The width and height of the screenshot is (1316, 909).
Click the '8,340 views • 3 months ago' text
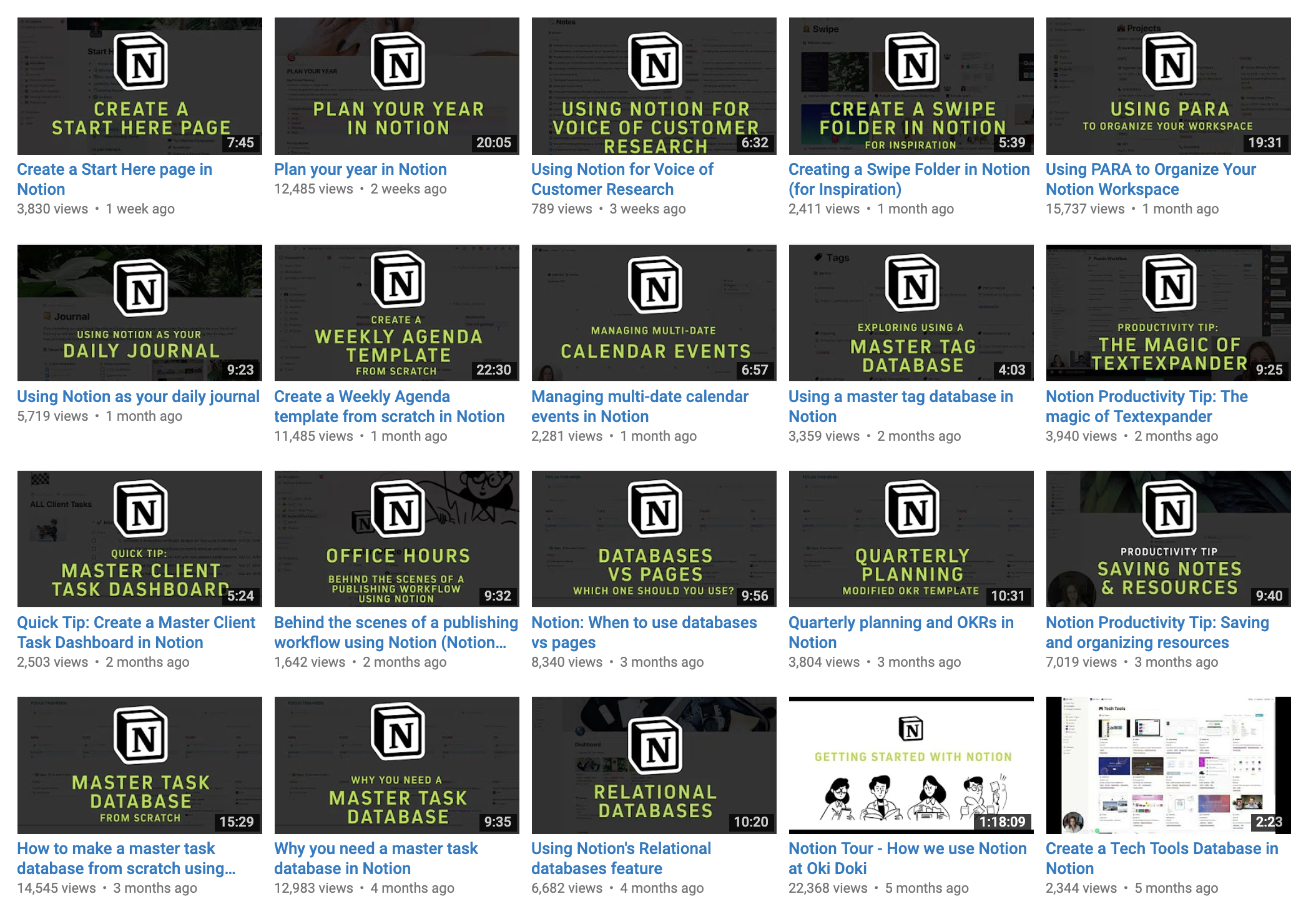617,662
